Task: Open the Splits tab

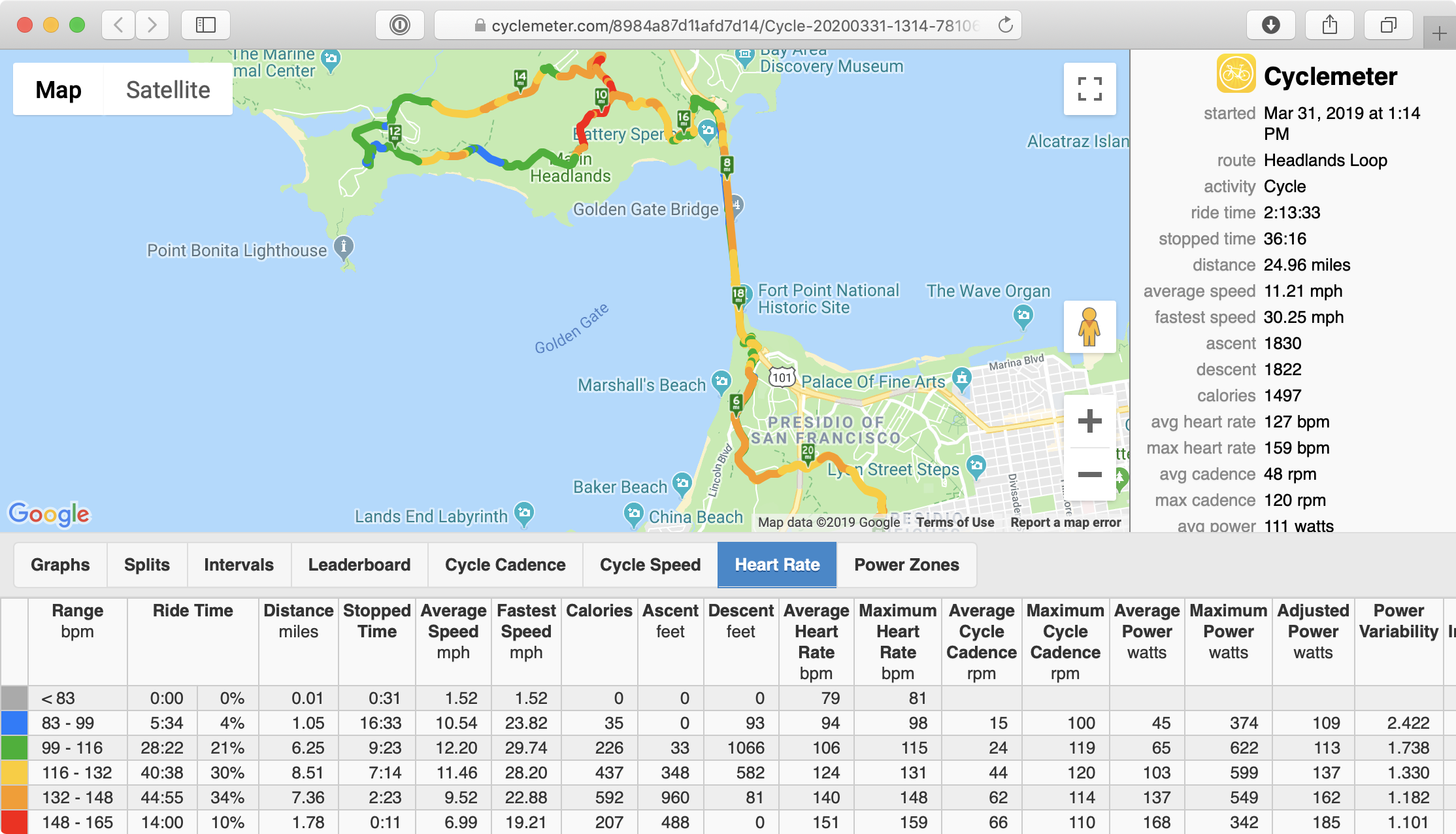Action: coord(147,565)
